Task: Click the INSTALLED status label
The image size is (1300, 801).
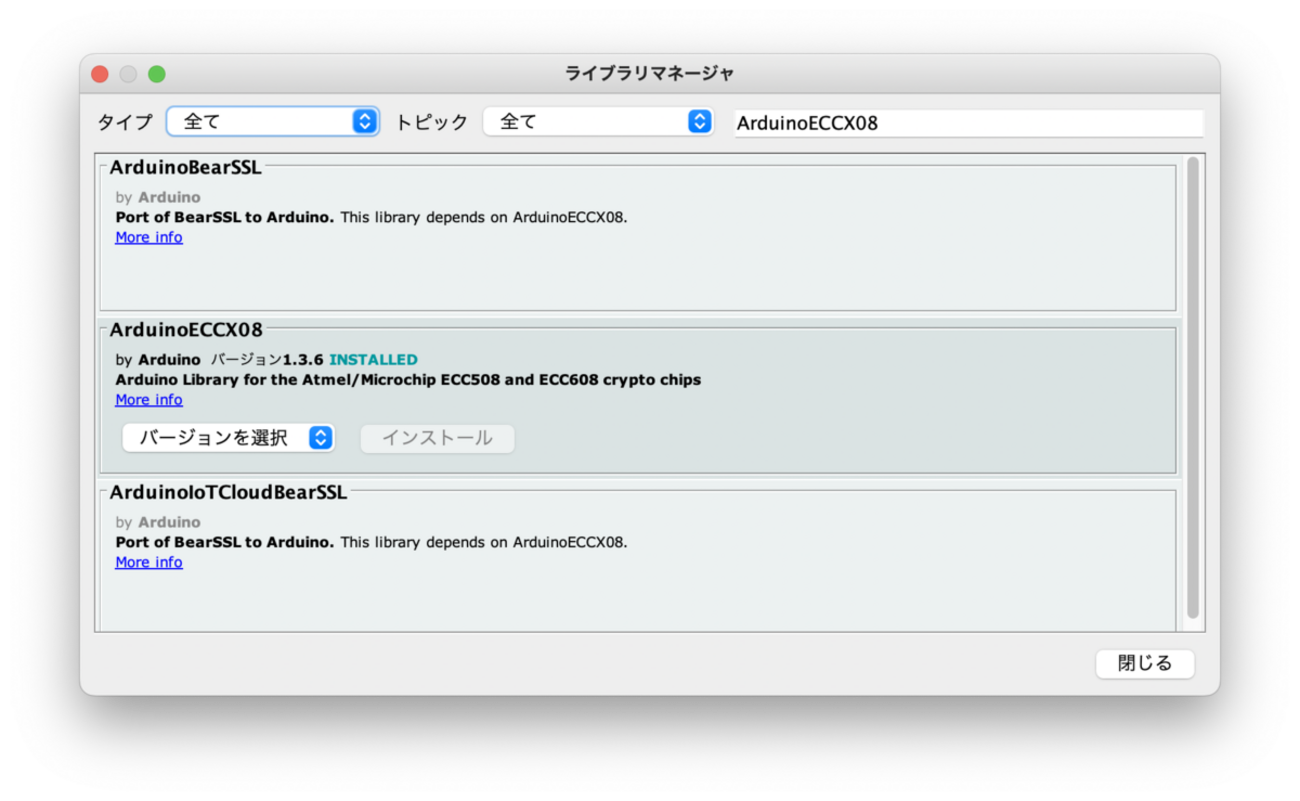Action: tap(374, 360)
